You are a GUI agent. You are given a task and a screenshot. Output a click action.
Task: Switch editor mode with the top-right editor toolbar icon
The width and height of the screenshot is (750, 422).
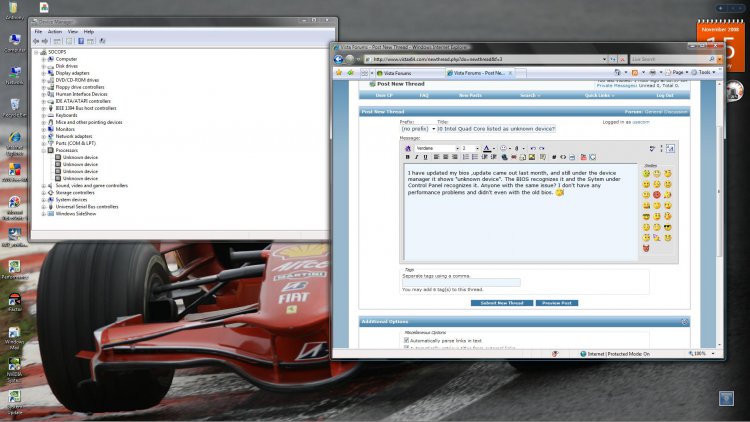pyautogui.click(x=670, y=148)
